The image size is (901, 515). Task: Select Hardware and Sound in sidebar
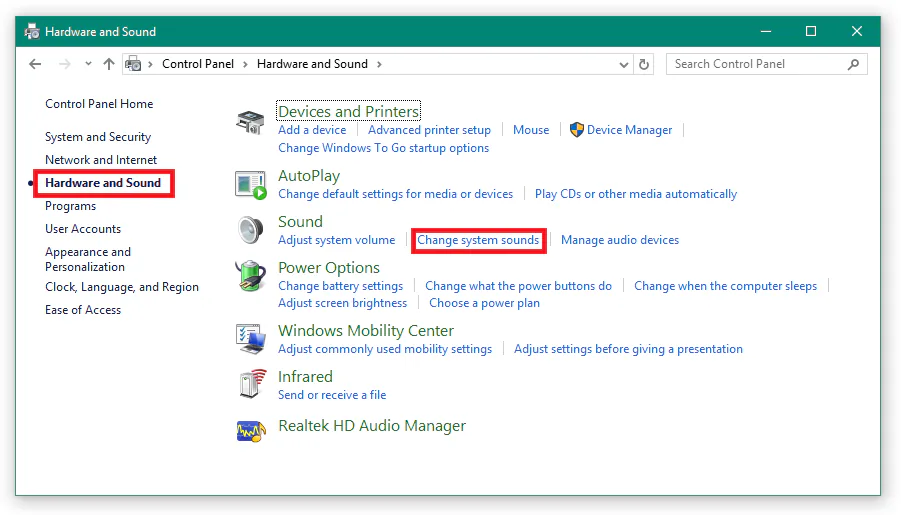coord(103,183)
